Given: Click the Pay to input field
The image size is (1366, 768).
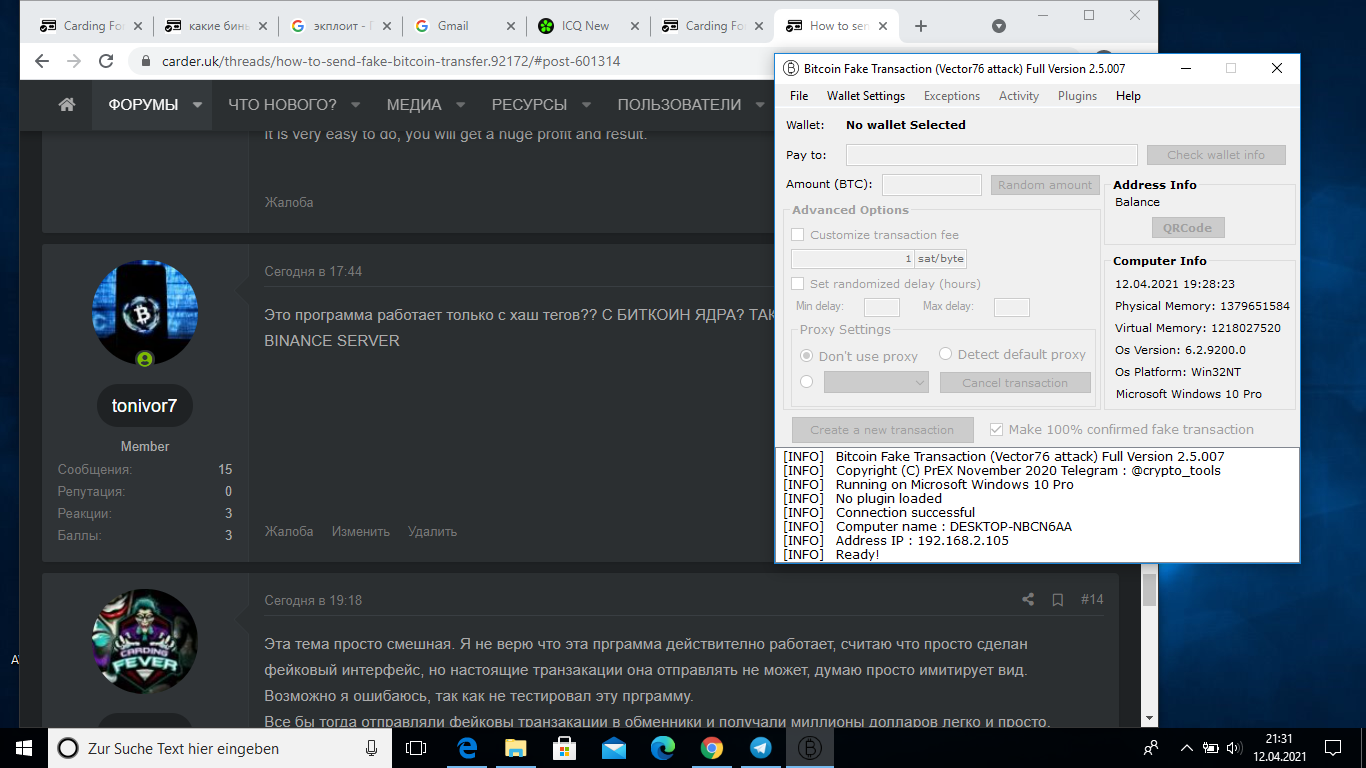Looking at the screenshot, I should (991, 155).
